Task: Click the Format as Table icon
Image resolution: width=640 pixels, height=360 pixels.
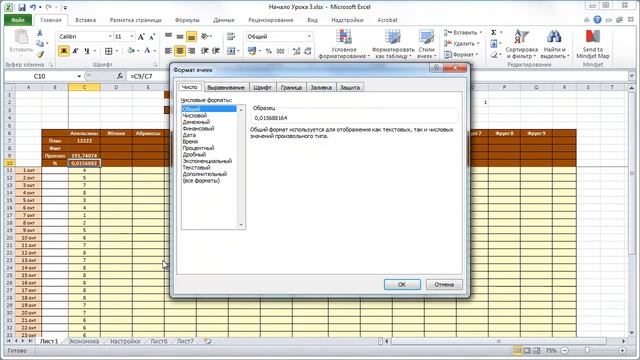Action: point(392,38)
